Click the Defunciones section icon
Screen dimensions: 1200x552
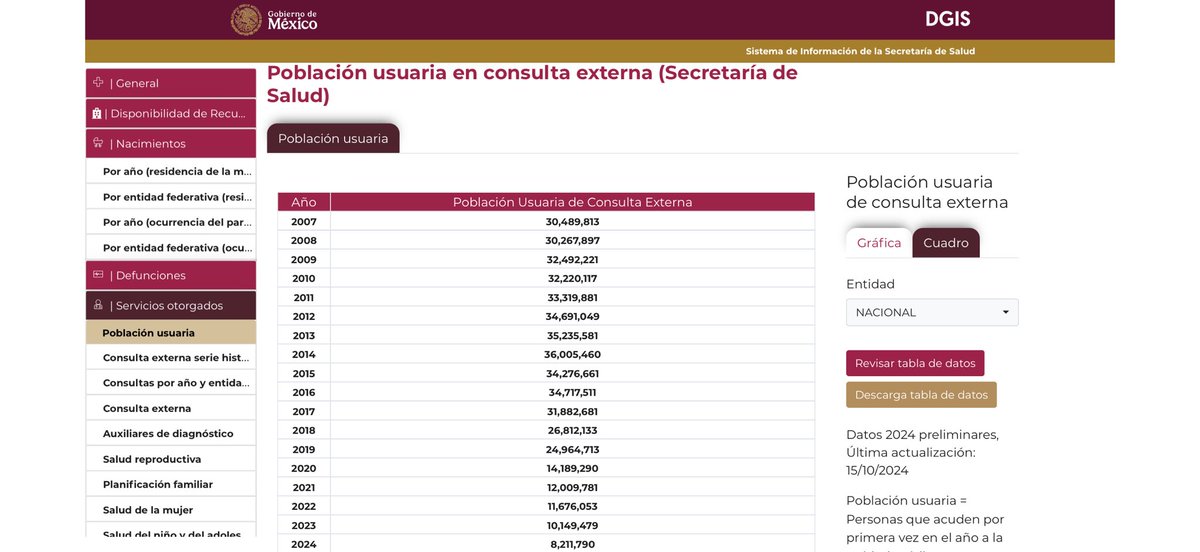(x=98, y=274)
